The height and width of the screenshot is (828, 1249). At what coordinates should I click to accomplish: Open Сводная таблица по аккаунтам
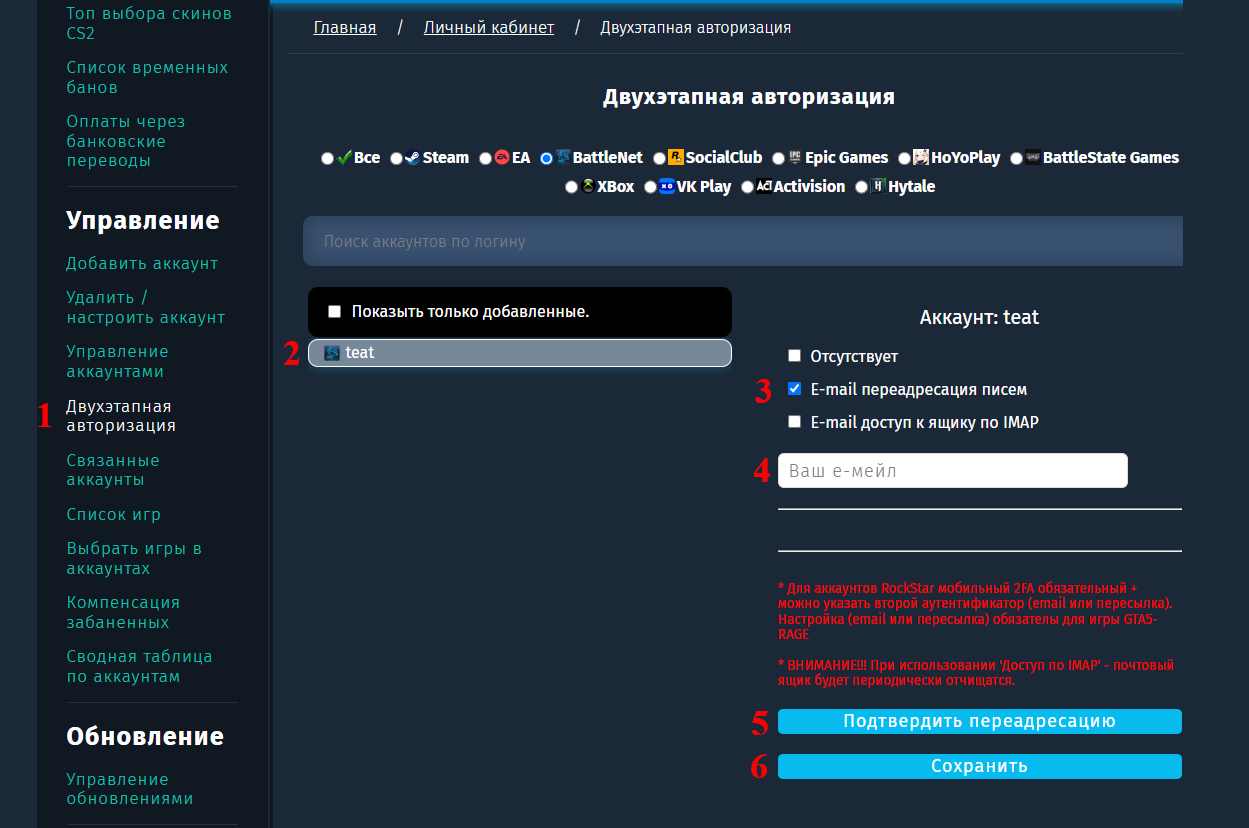pyautogui.click(x=139, y=666)
